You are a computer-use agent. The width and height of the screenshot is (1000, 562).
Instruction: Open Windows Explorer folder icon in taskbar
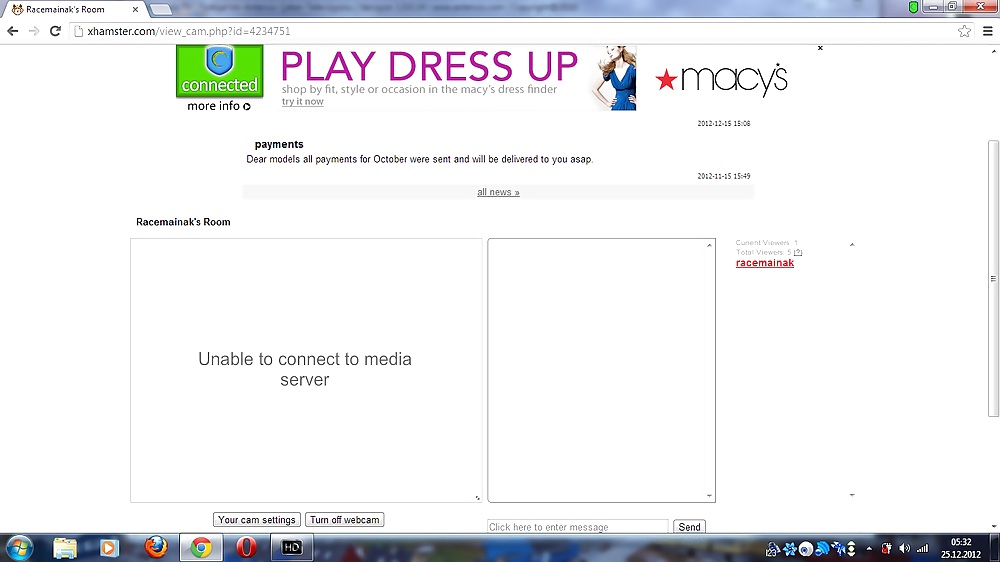click(65, 547)
